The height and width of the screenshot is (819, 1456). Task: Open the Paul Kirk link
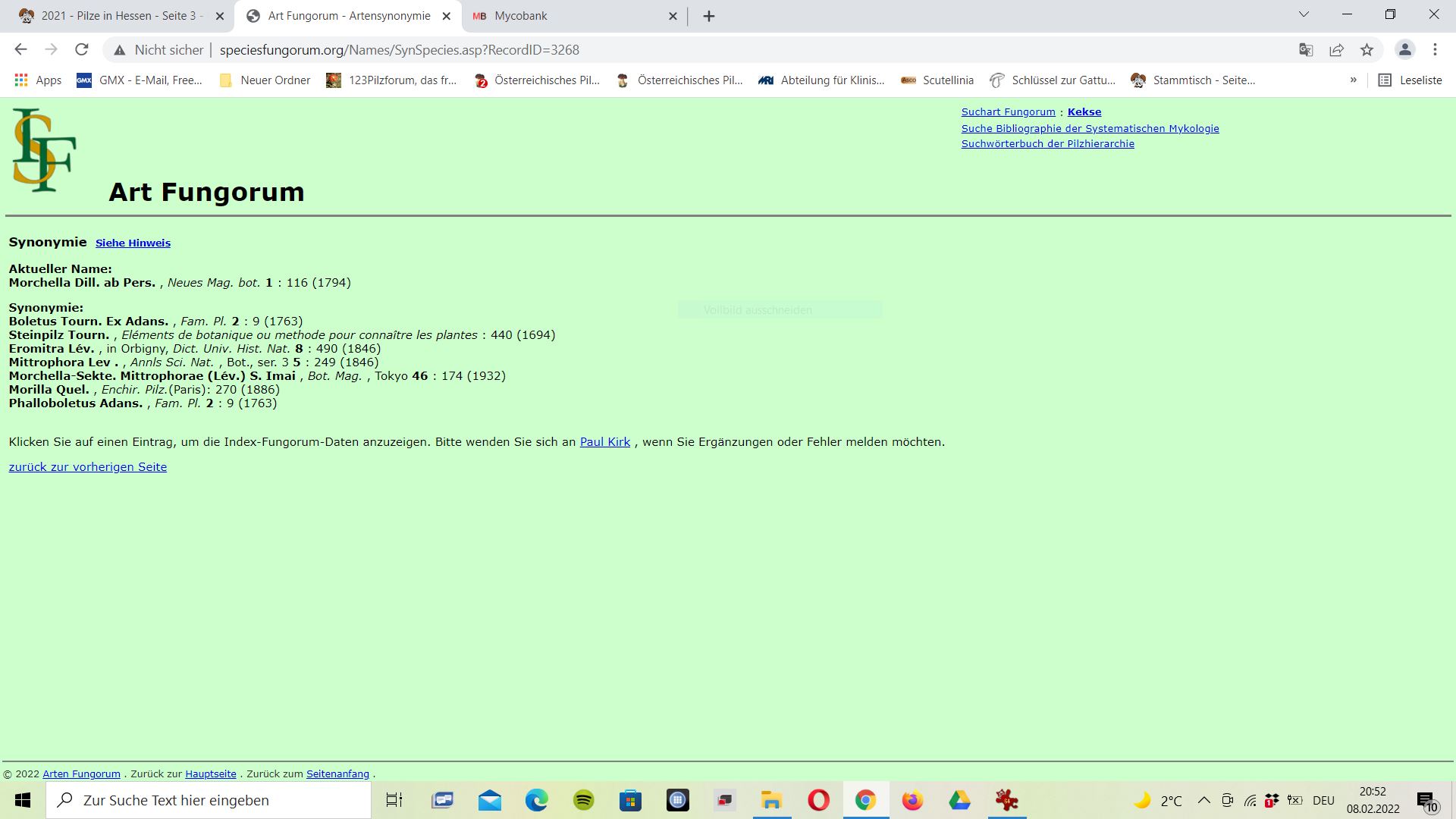604,441
